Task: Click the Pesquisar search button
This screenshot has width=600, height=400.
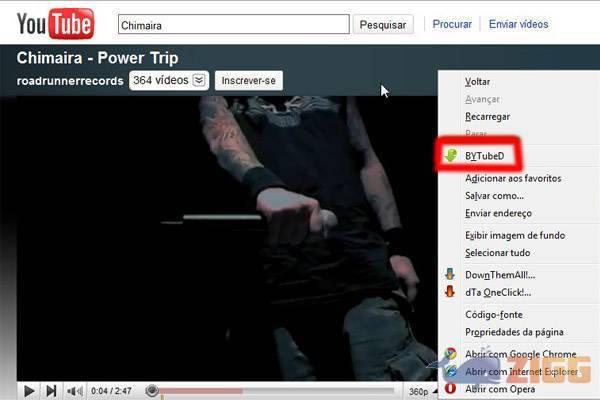Action: [383, 24]
